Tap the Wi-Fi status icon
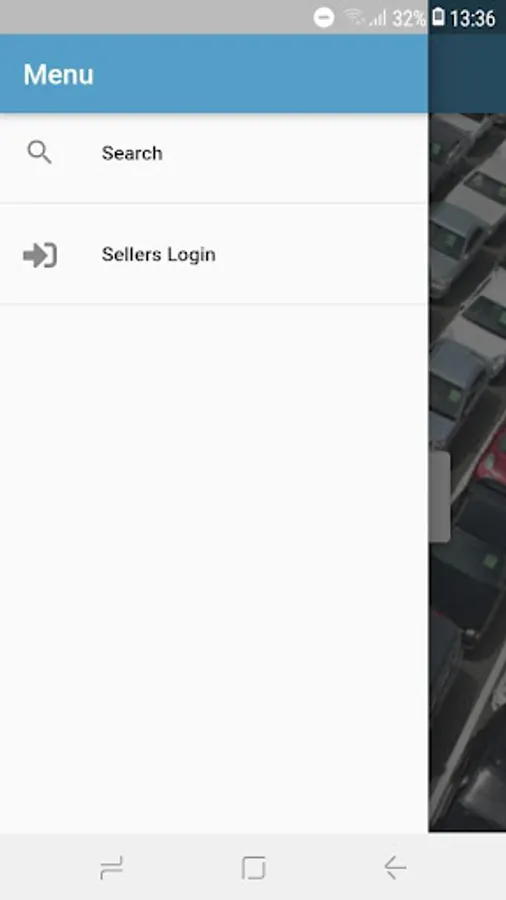 coord(355,18)
